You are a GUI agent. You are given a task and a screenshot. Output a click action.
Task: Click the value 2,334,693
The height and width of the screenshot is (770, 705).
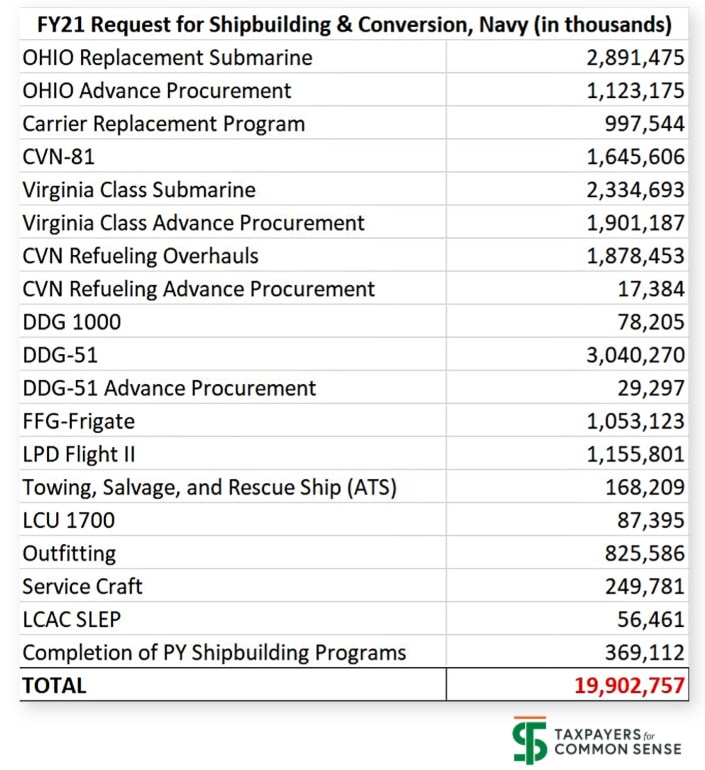pos(635,190)
